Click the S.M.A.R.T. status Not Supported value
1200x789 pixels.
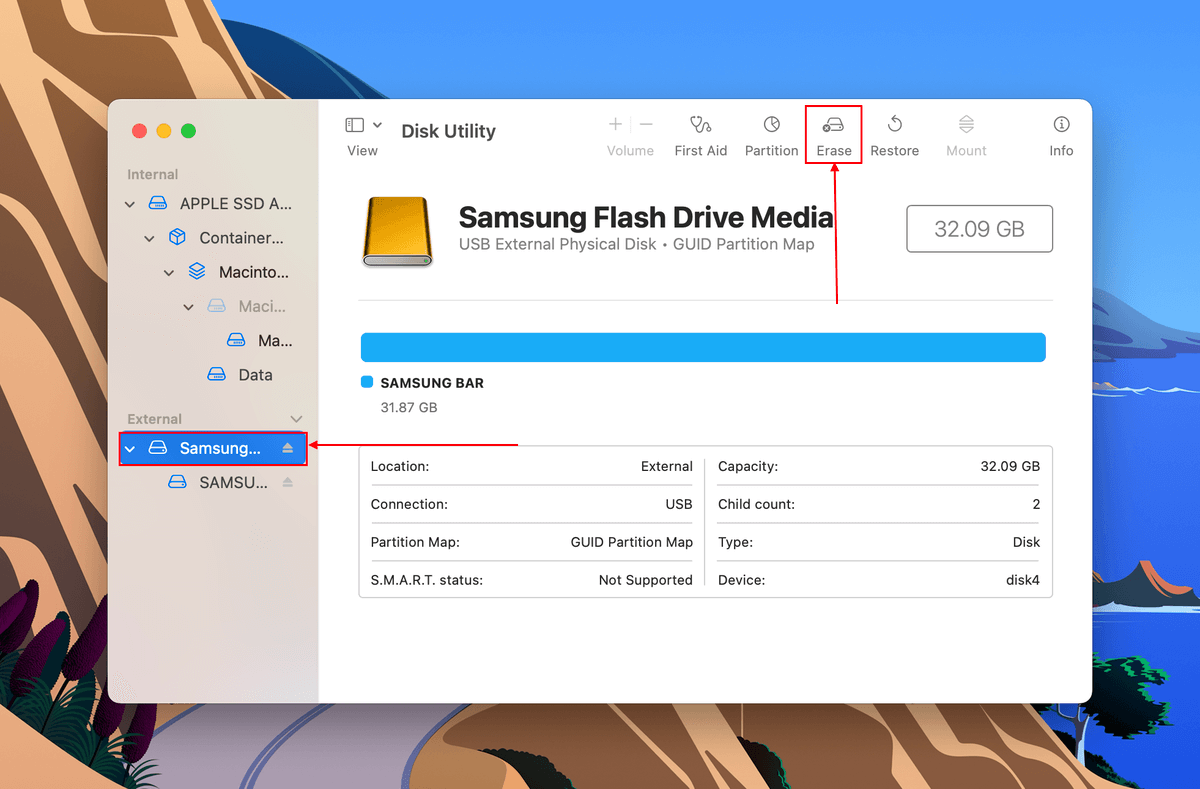pos(646,580)
